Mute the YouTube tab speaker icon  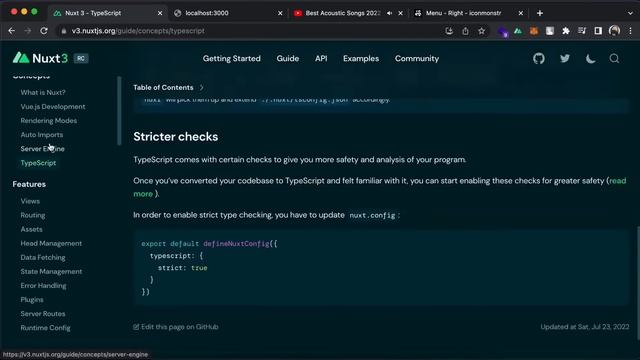[x=389, y=13]
